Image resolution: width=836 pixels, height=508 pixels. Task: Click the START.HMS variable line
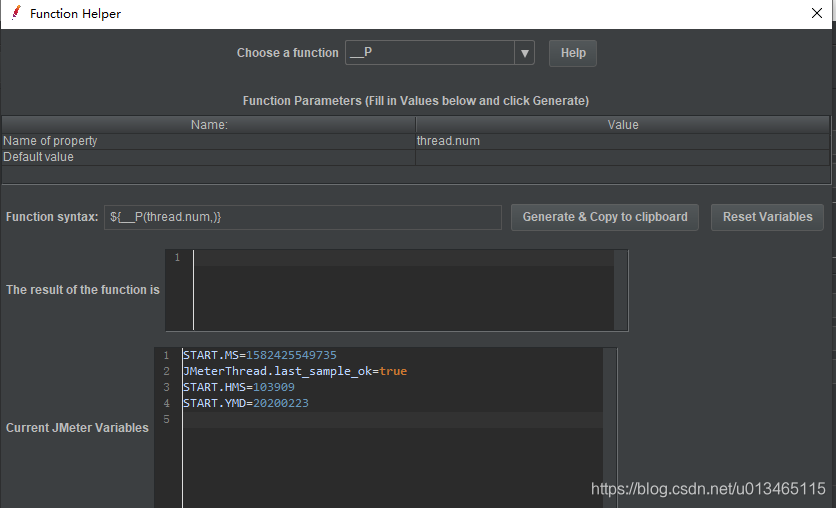pos(239,387)
